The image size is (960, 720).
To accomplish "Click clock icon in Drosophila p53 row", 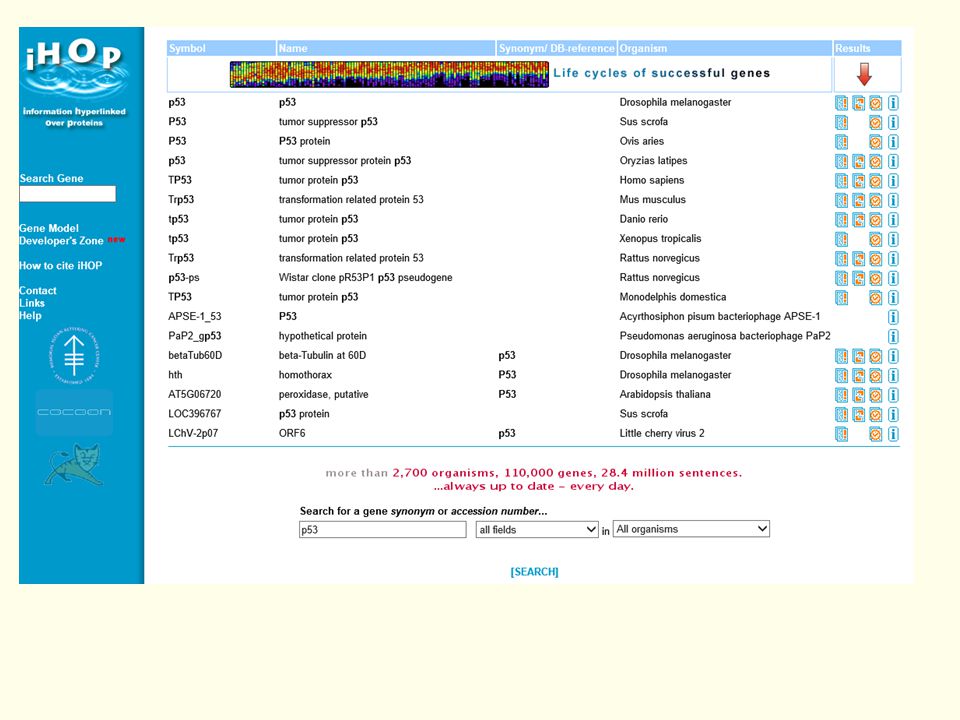I will pos(876,103).
